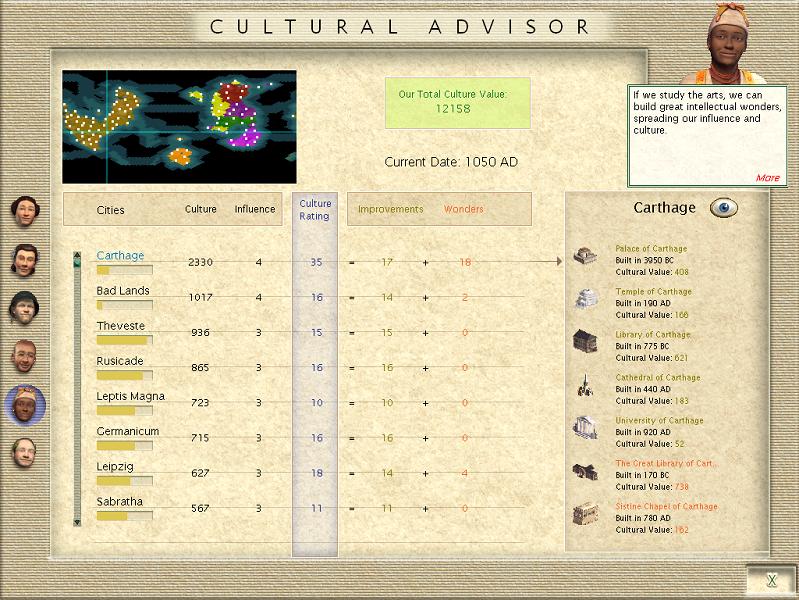Close the advisor screen with X button

tap(771, 580)
